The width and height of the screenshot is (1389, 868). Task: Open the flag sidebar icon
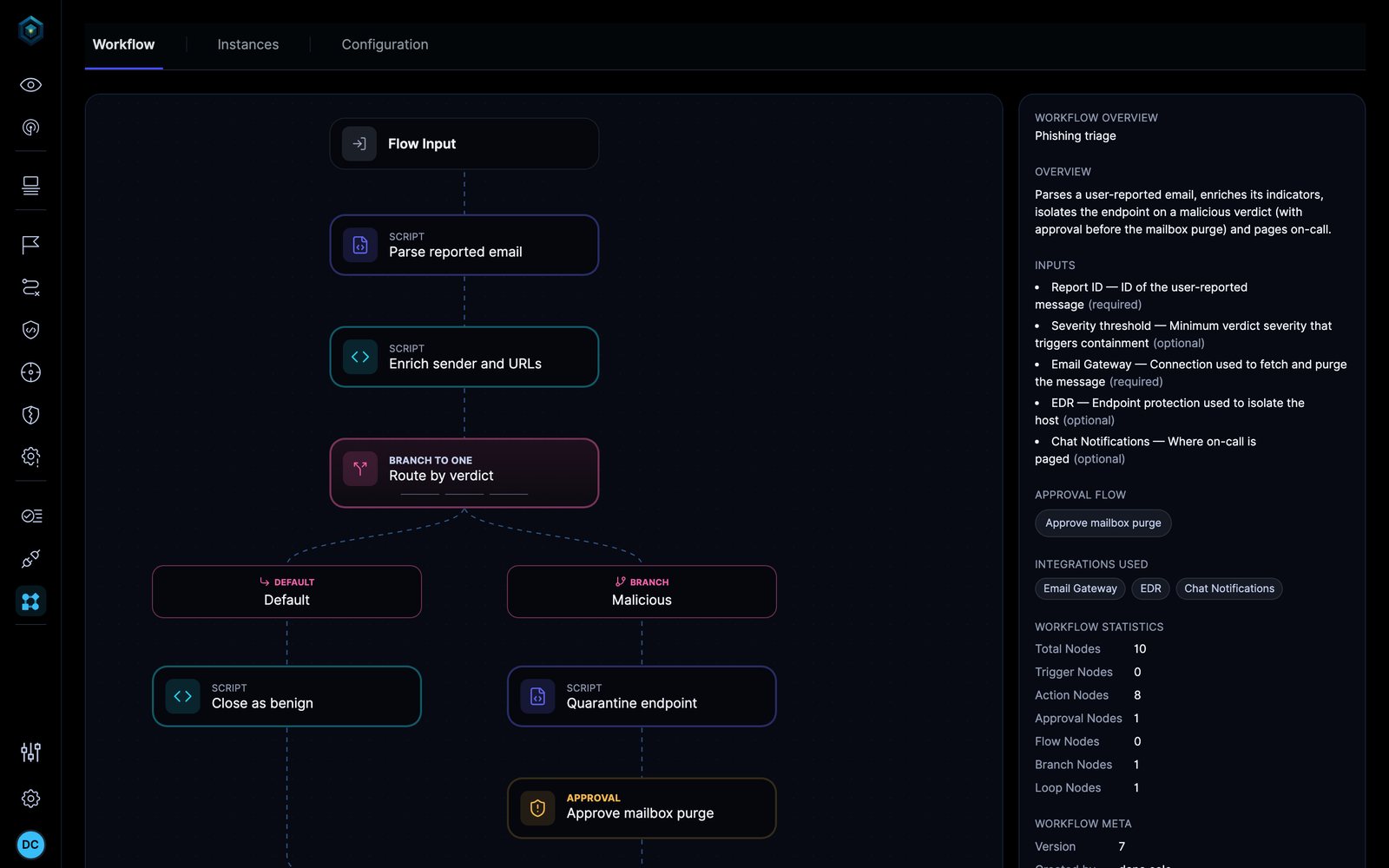pos(30,245)
